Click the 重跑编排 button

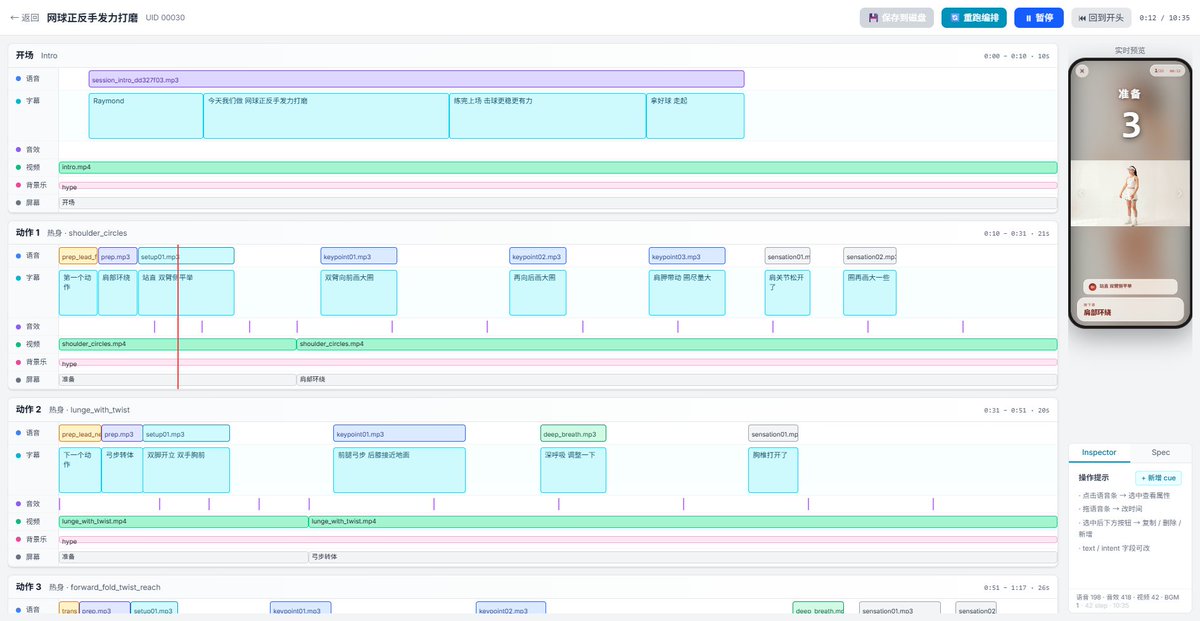(974, 18)
